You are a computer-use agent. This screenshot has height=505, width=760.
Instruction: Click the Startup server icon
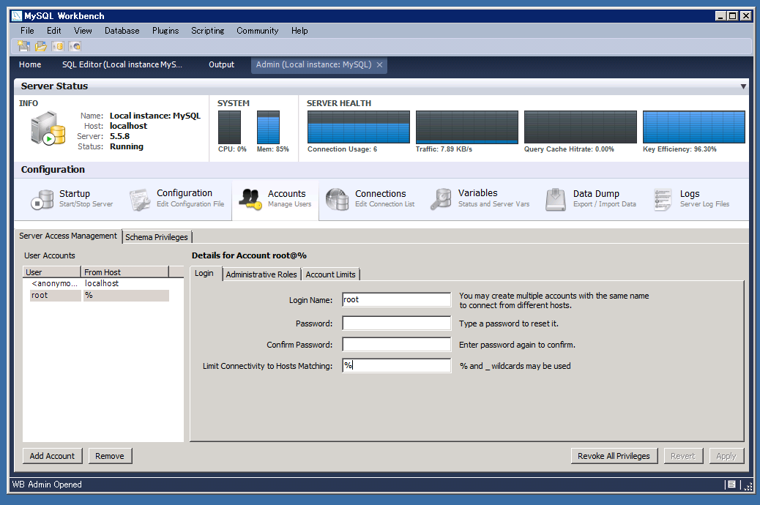click(42, 199)
